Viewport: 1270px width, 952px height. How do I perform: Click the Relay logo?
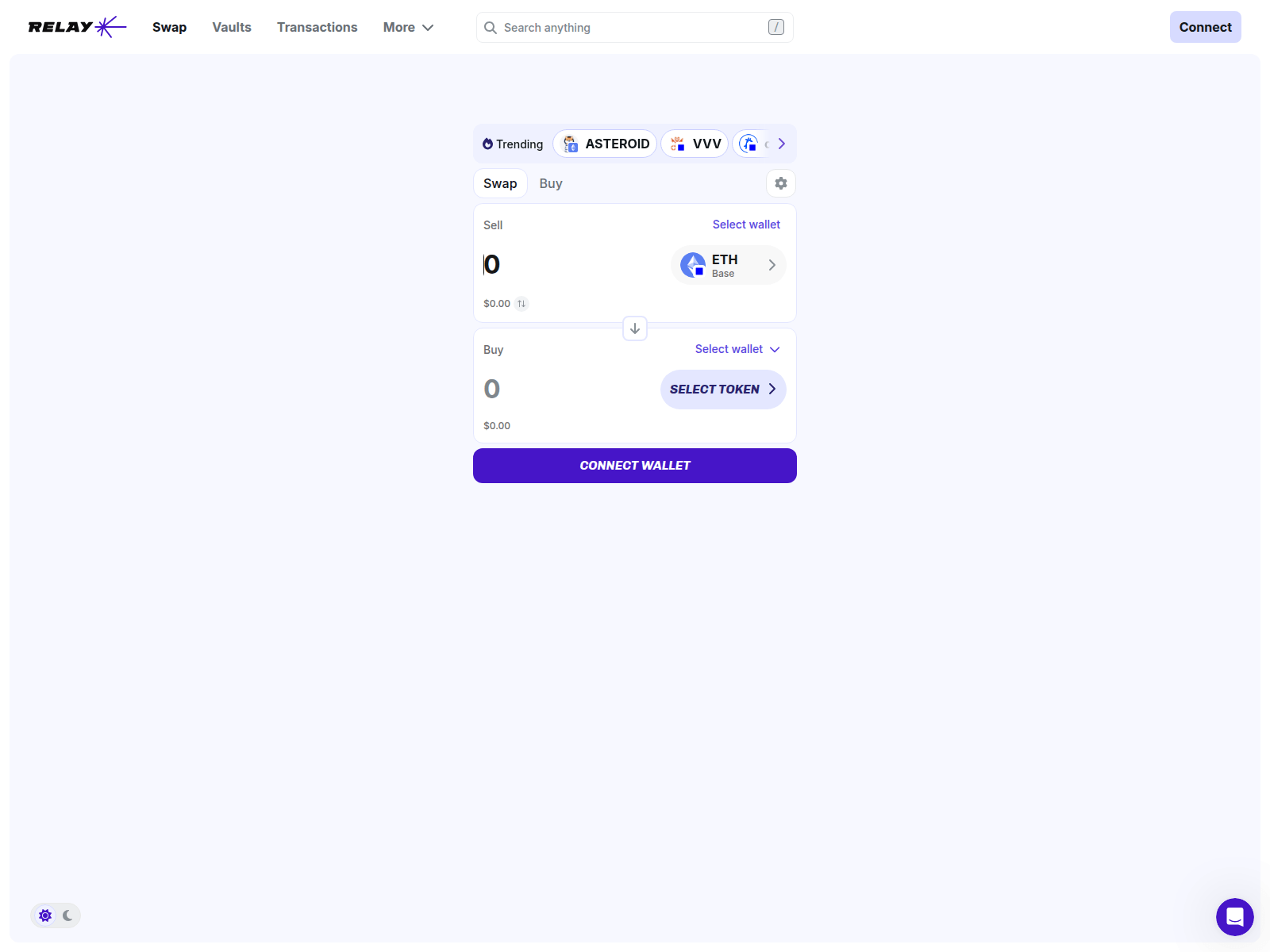pyautogui.click(x=77, y=27)
